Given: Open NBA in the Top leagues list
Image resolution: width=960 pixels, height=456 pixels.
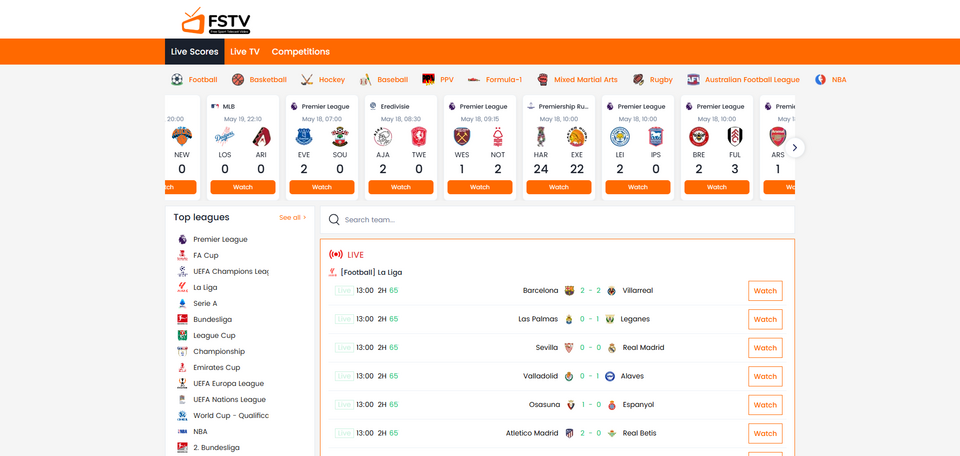Looking at the screenshot, I should [x=200, y=432].
